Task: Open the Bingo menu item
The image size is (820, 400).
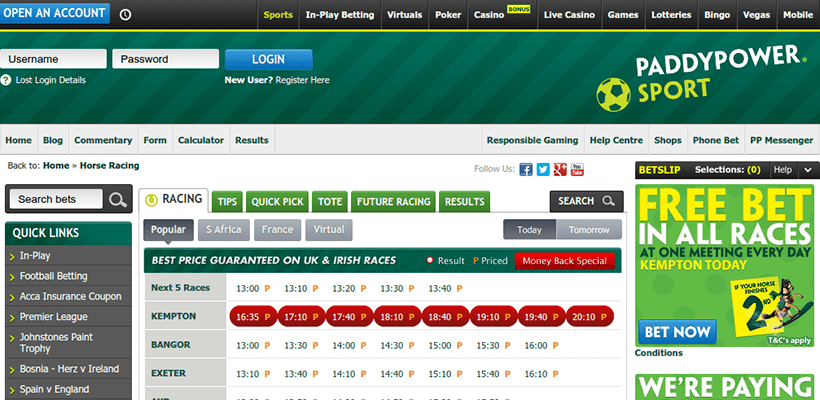Action: pos(717,15)
